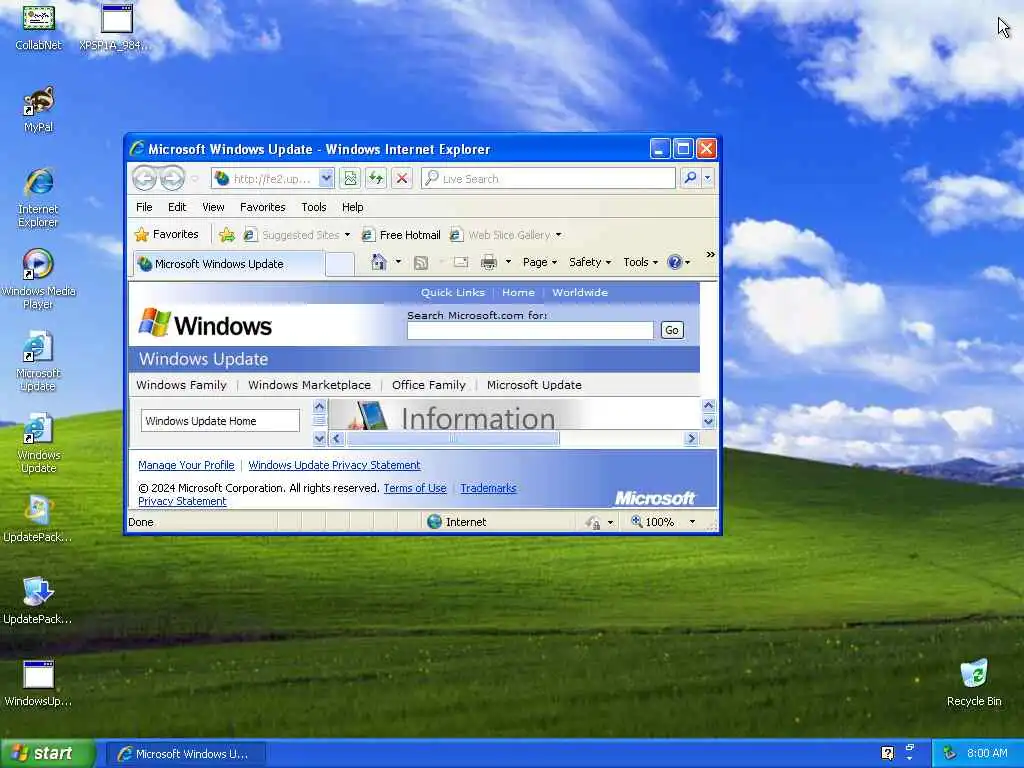
Task: Open the recent pages dropdown arrow
Action: pyautogui.click(x=195, y=178)
